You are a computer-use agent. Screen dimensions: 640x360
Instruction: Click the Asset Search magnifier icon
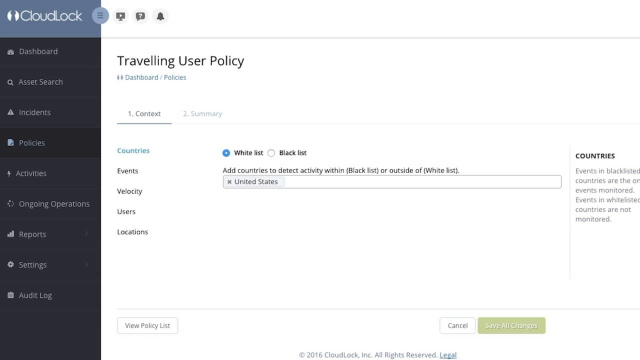point(10,82)
